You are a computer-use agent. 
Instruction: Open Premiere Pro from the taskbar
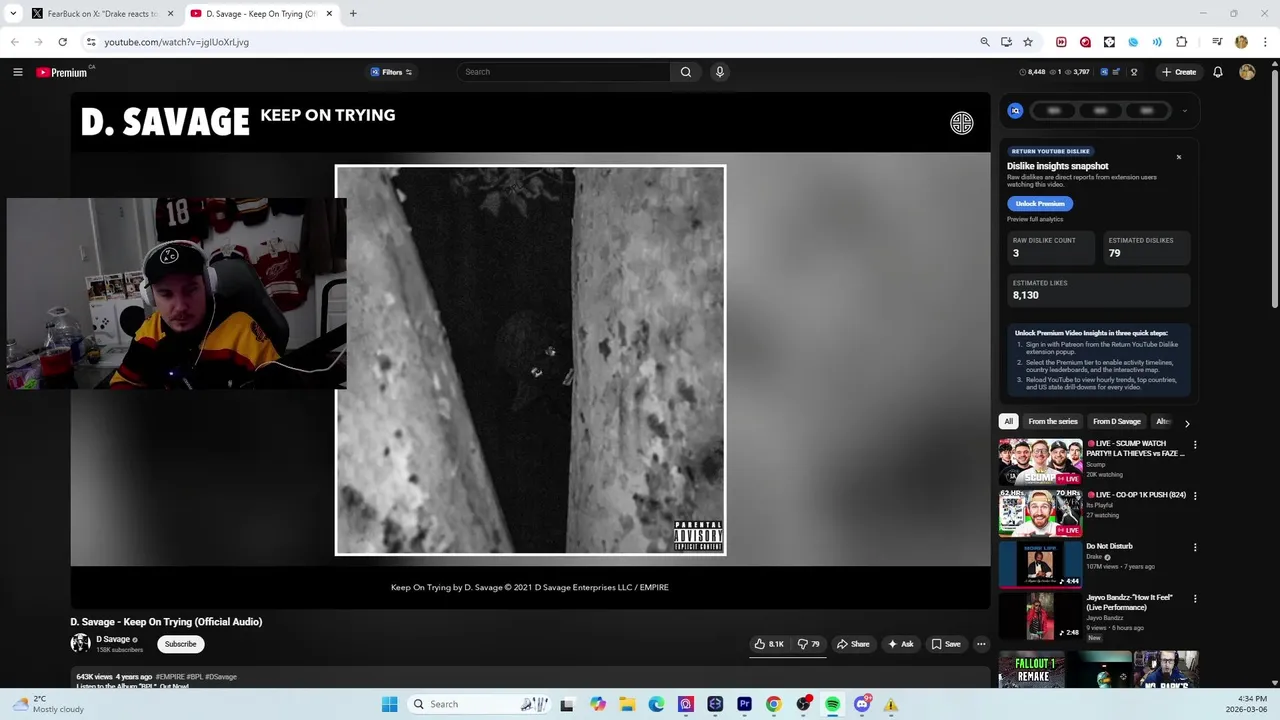pyautogui.click(x=744, y=704)
